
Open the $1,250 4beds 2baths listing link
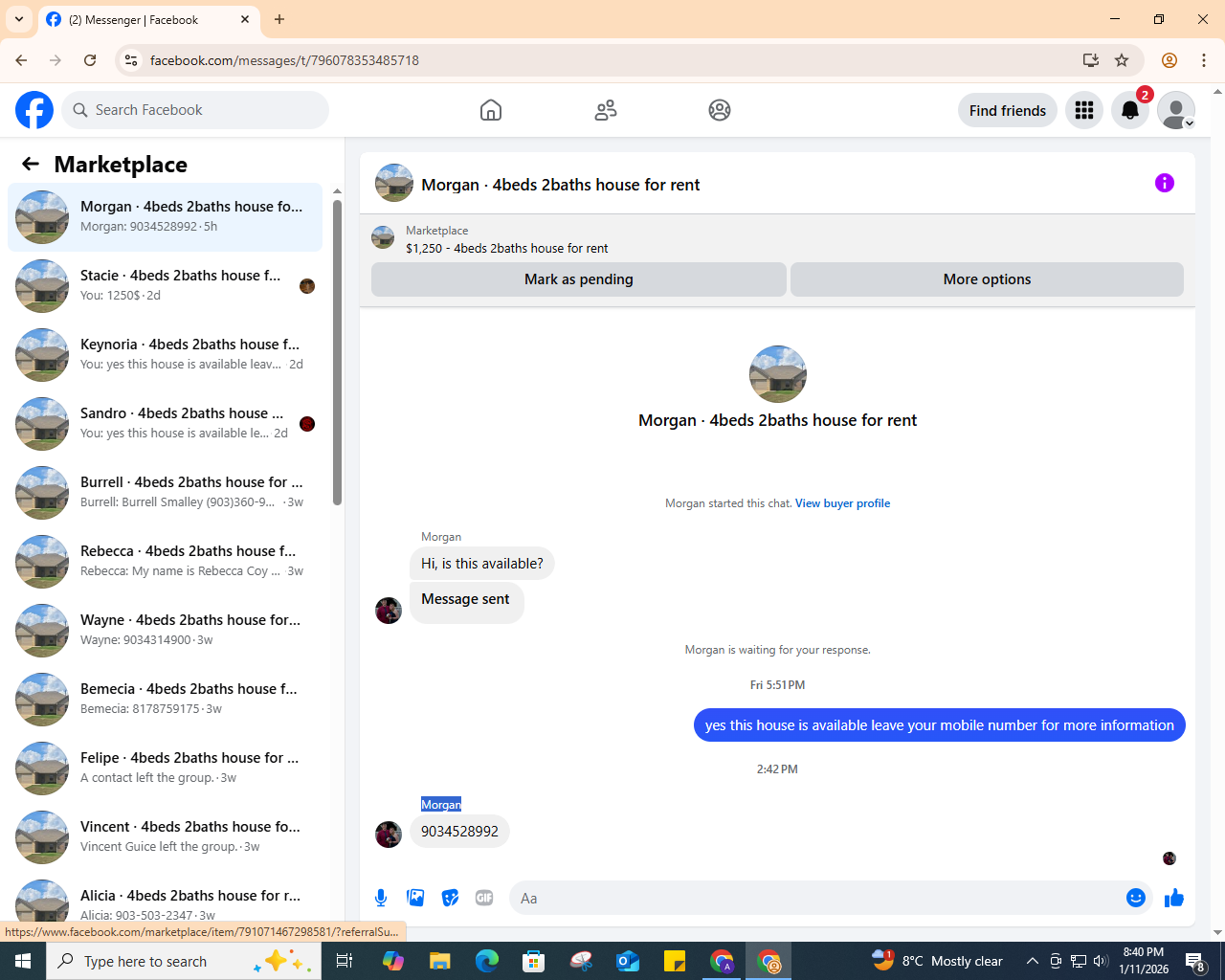pos(506,248)
